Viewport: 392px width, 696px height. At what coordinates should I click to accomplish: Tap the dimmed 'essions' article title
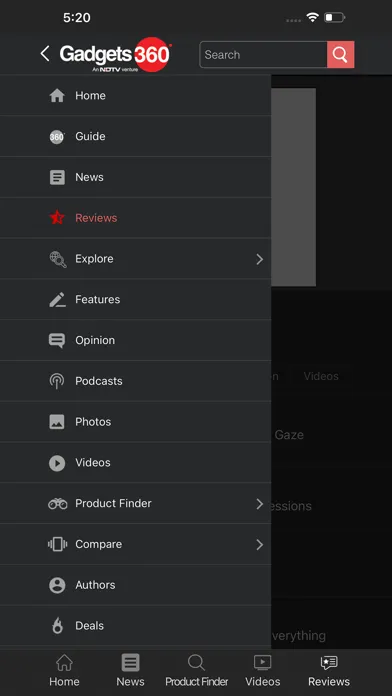click(x=291, y=506)
